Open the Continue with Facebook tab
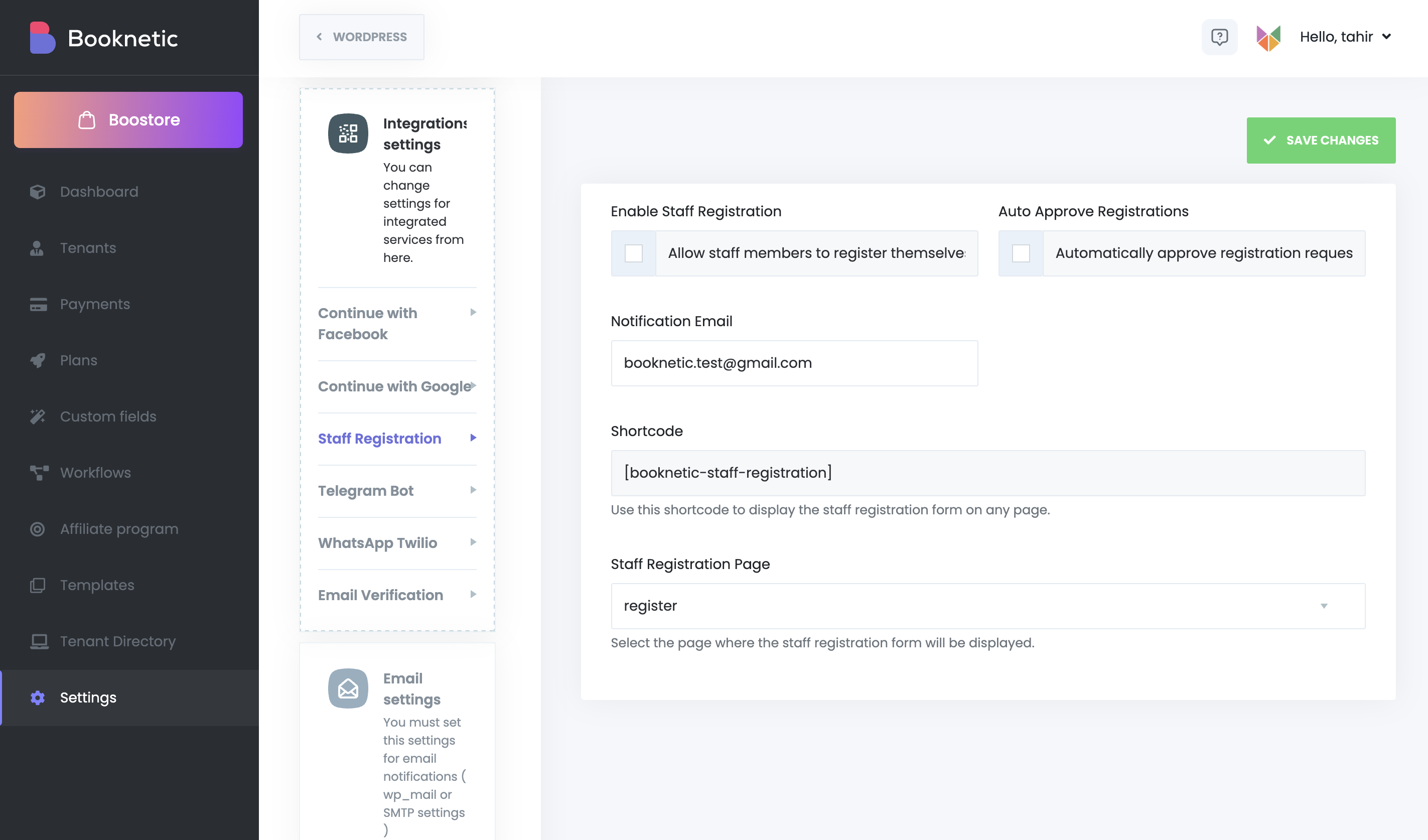The height and width of the screenshot is (840, 1428). click(397, 324)
